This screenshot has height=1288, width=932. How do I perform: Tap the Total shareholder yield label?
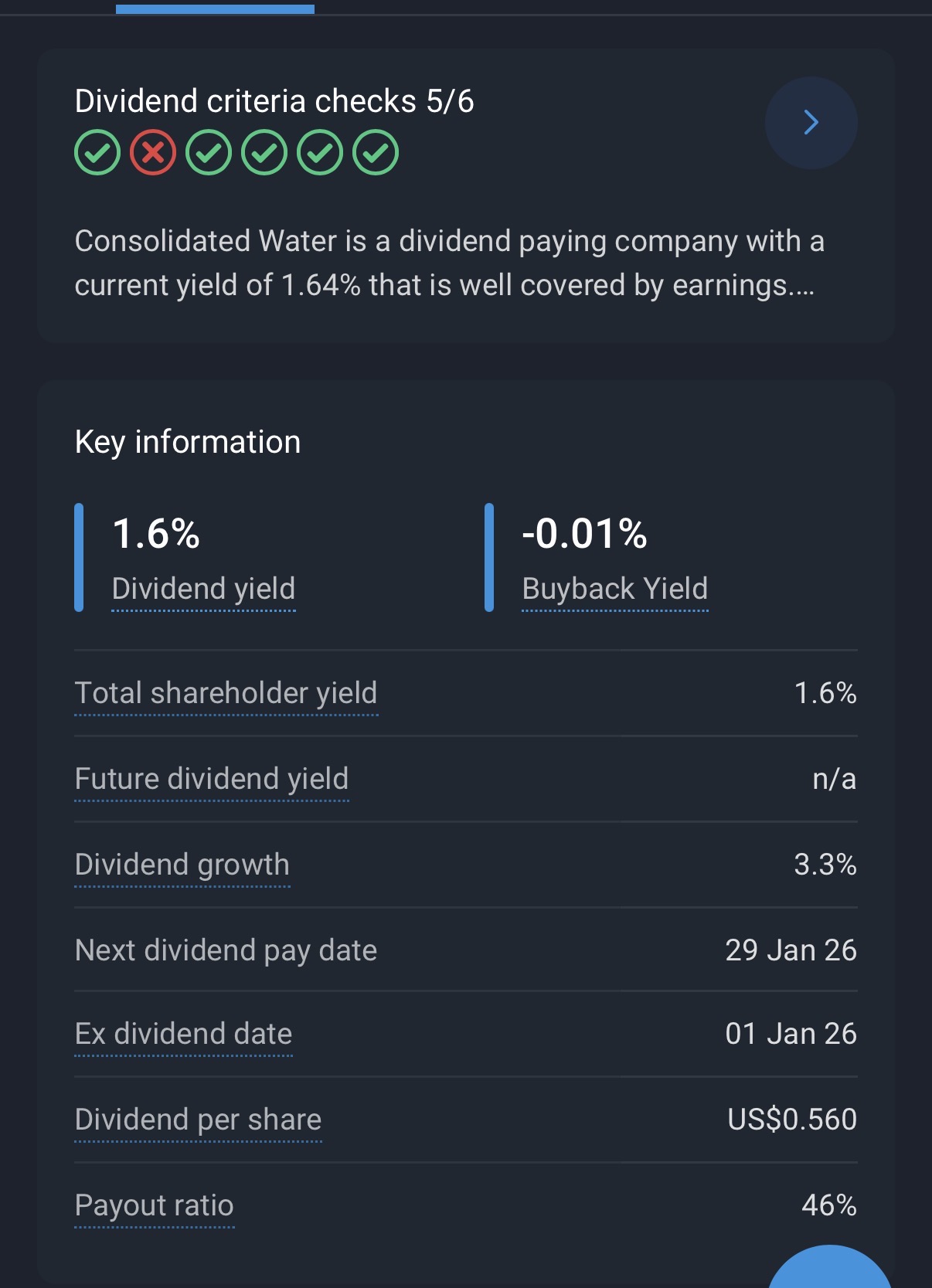coord(226,693)
